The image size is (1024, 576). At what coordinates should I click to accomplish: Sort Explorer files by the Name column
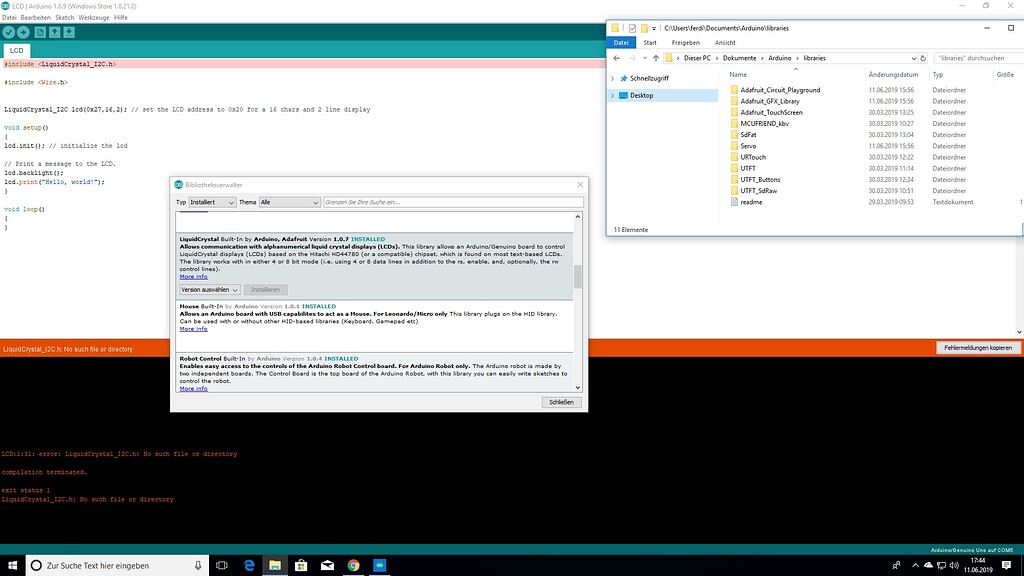(x=738, y=74)
